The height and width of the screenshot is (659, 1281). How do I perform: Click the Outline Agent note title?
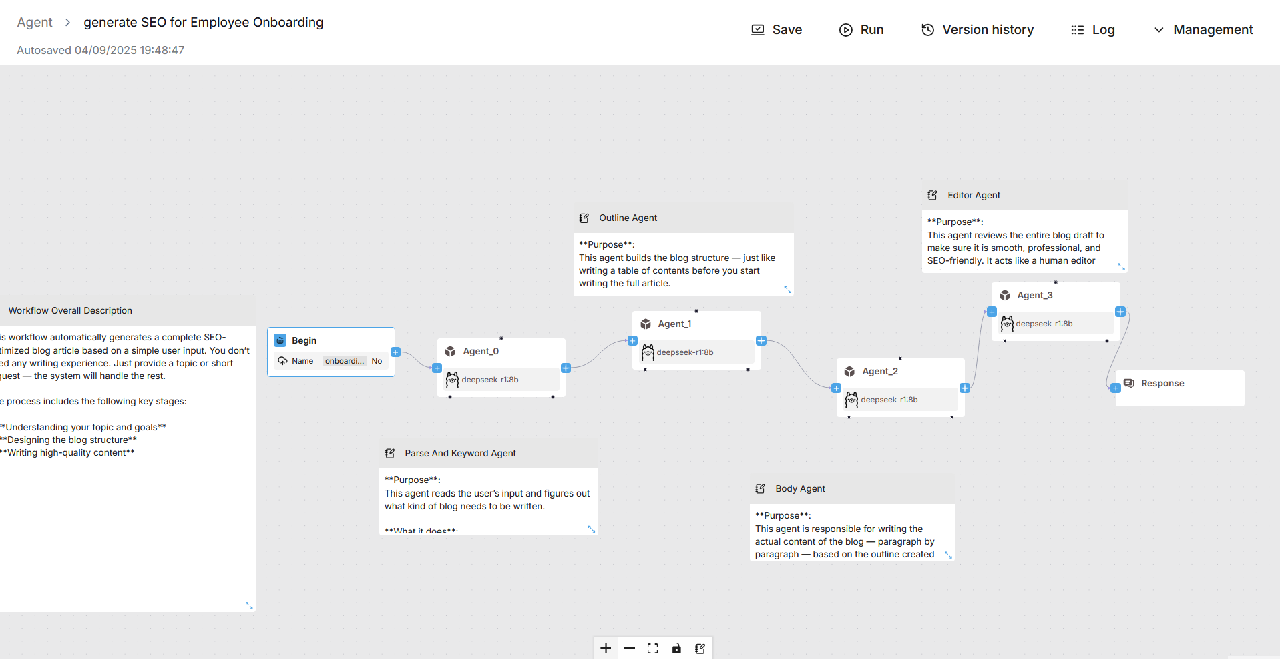click(x=628, y=217)
